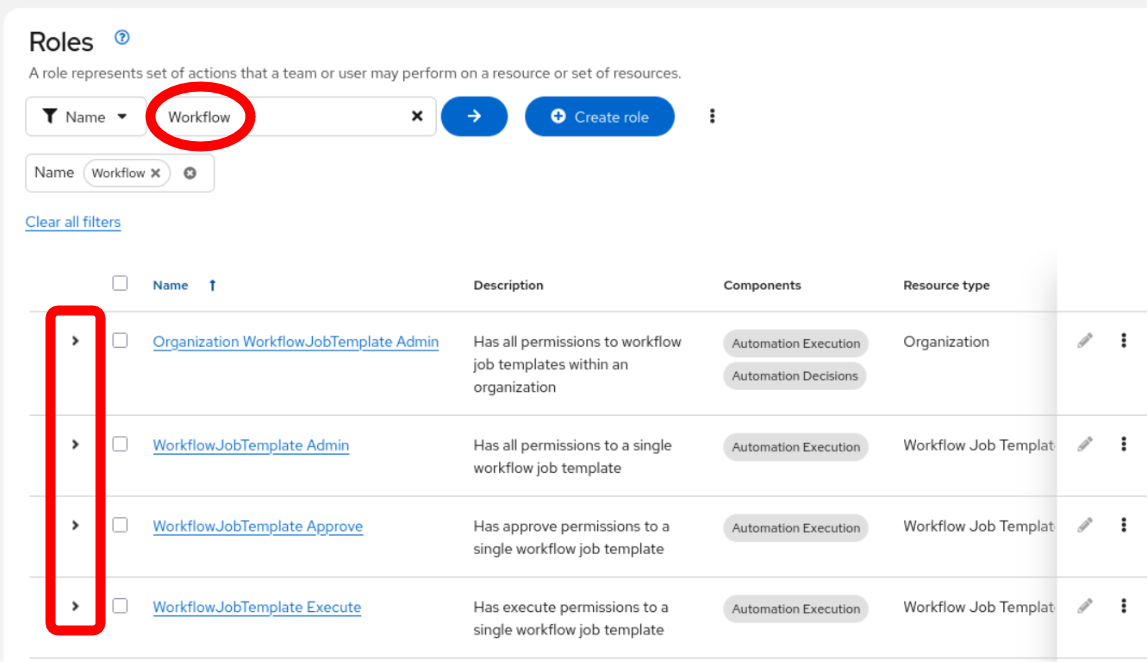Select the WorkflowJobTemplate Execute row checkbox

coord(120,606)
